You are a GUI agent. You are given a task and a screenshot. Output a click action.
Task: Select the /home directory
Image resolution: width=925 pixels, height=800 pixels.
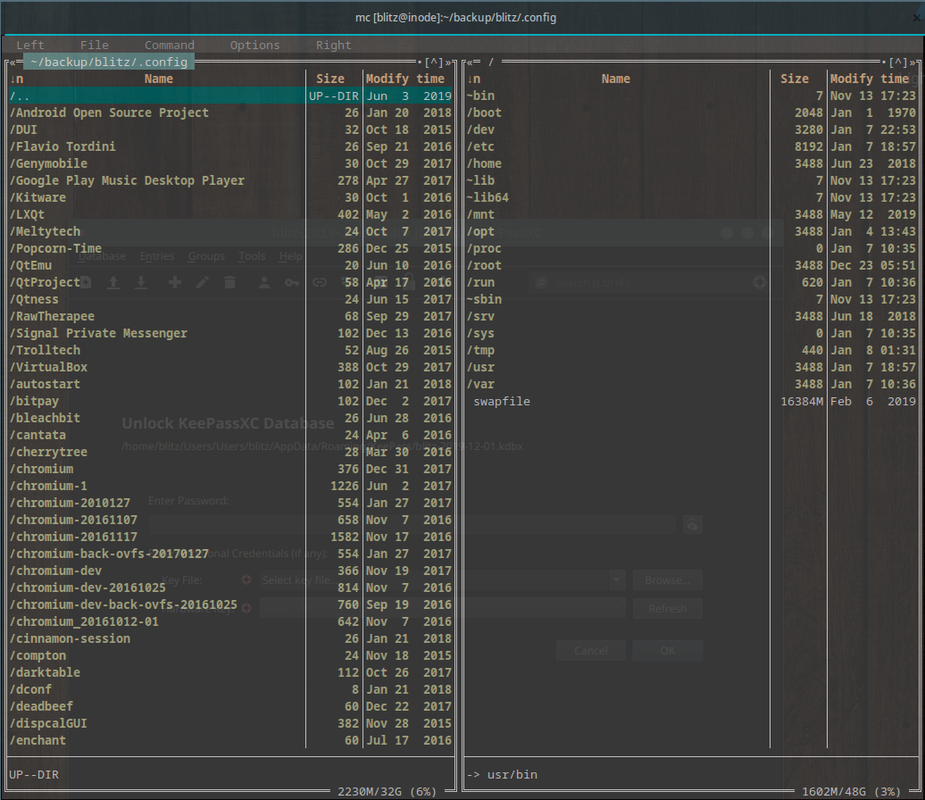691,163
